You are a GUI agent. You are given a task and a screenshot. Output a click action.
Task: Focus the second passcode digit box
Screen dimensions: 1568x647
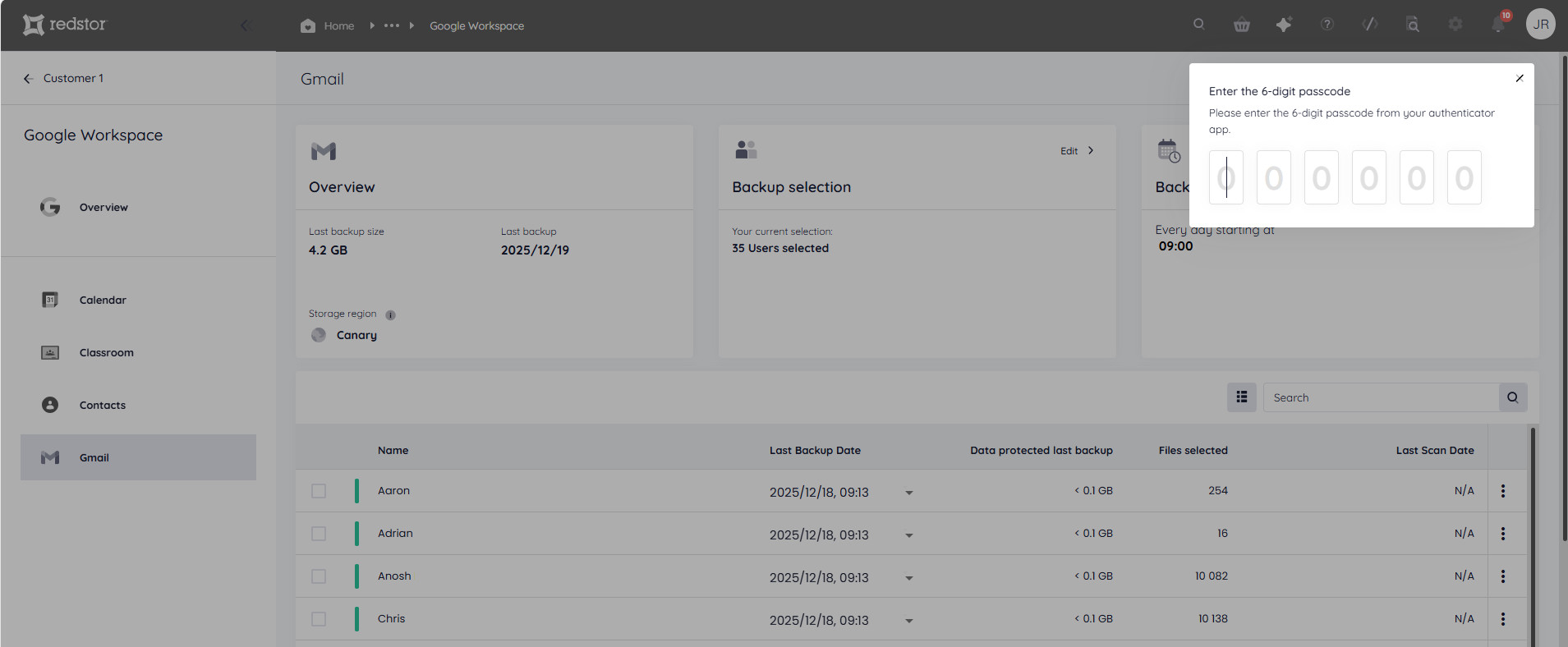click(x=1274, y=177)
